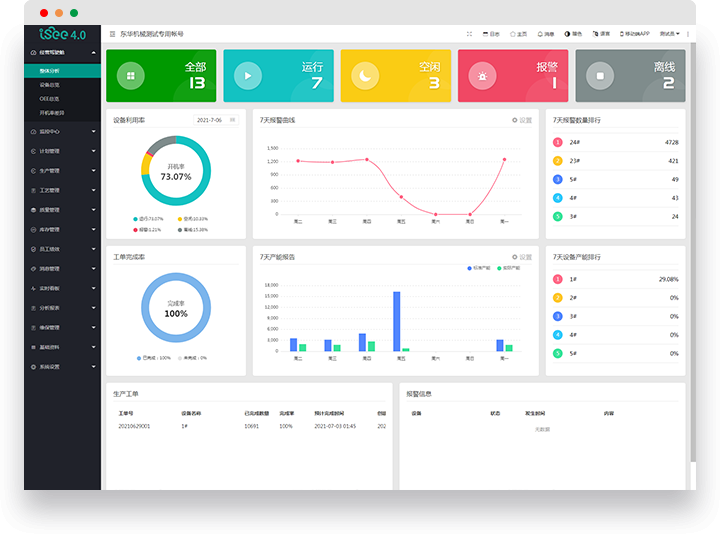720x534 pixels.
Task: Click 设置 on the 7天产能报告 panel
Action: [x=521, y=257]
